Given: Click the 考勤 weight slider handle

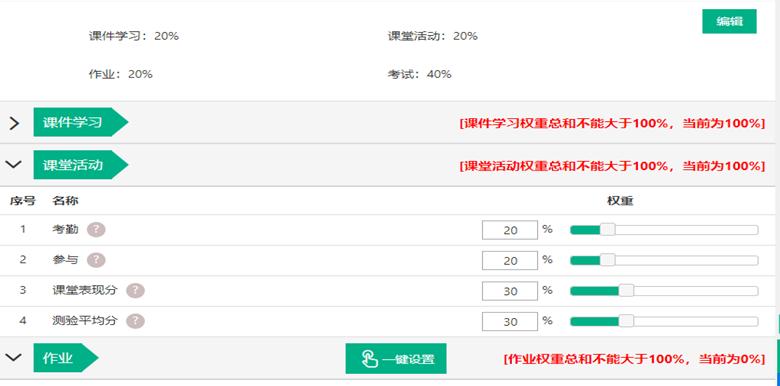Looking at the screenshot, I should point(607,230).
